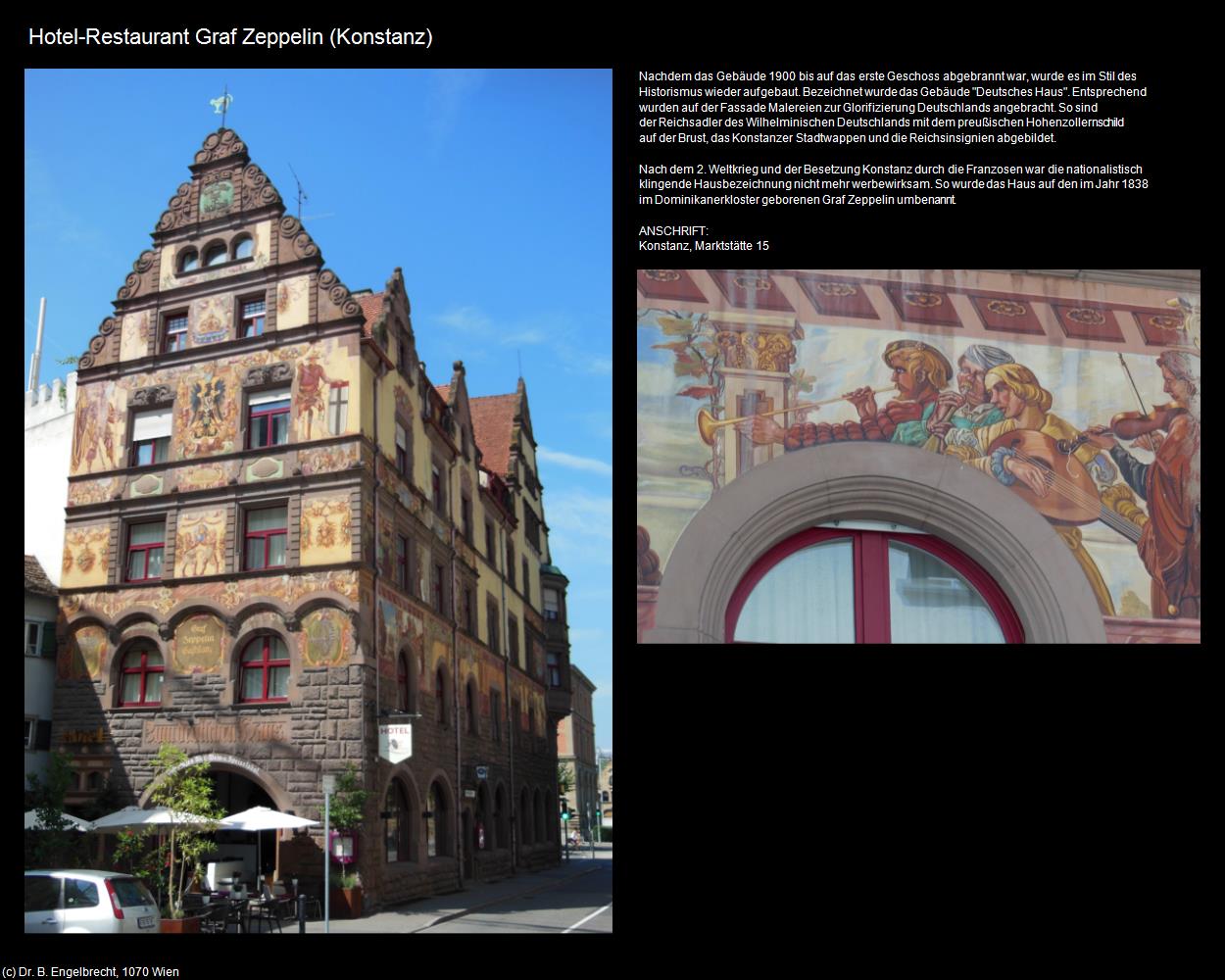Viewport: 1225px width, 980px height.
Task: Click the 'ANSCHRIFT:' label
Action: pyautogui.click(x=673, y=231)
